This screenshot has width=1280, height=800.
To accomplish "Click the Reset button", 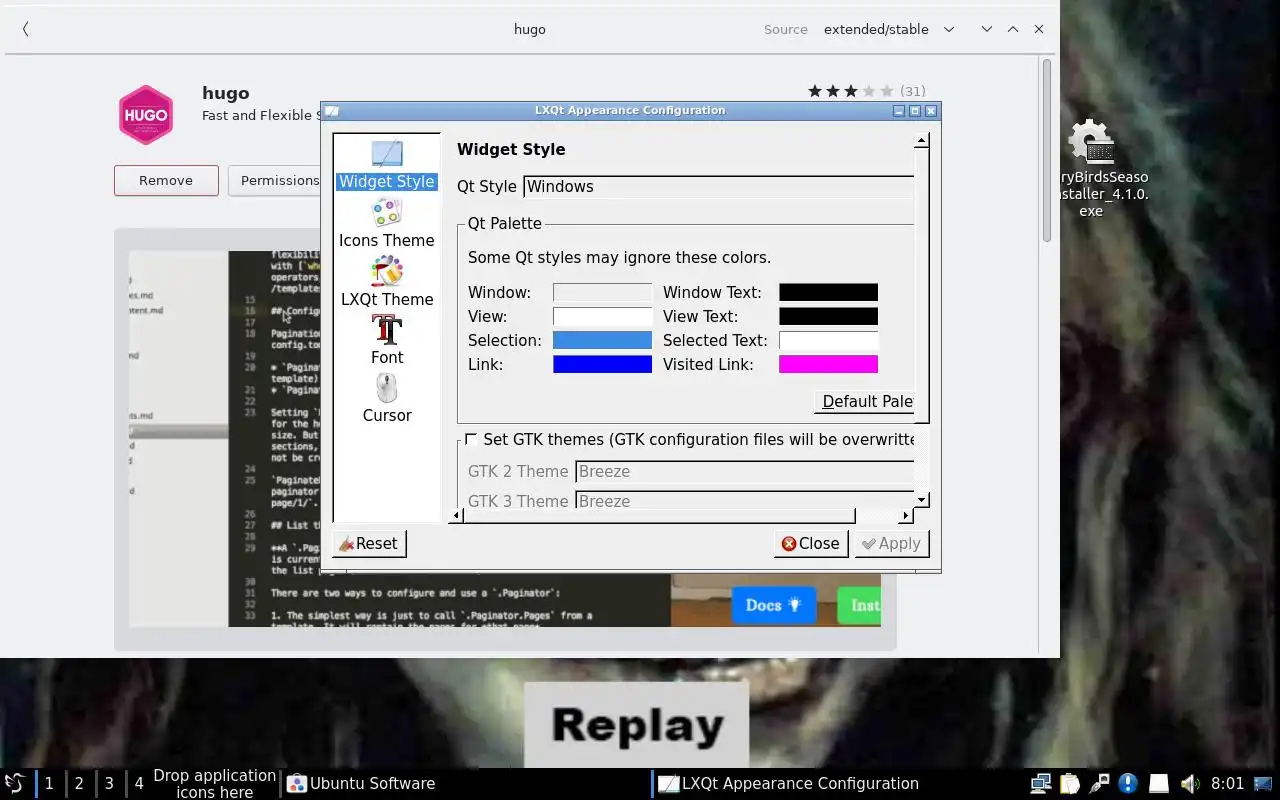I will 369,543.
